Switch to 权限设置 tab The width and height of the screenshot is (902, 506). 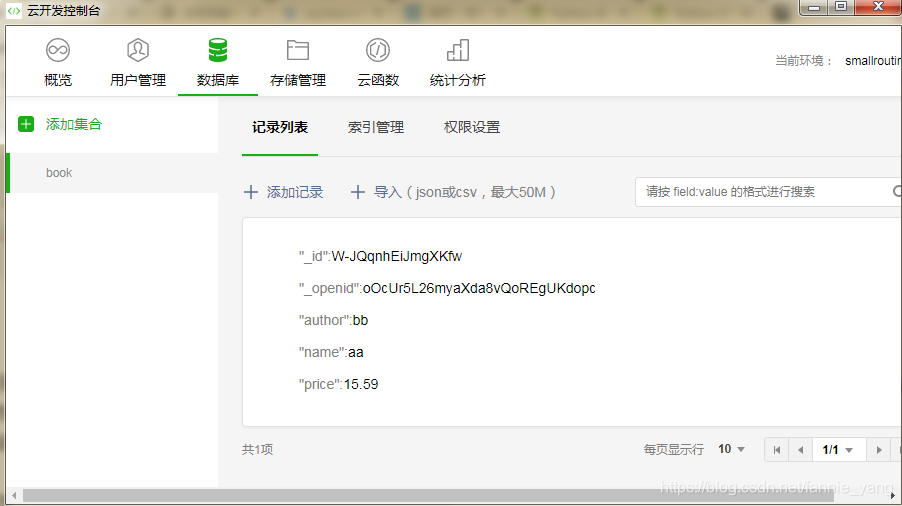(x=472, y=127)
